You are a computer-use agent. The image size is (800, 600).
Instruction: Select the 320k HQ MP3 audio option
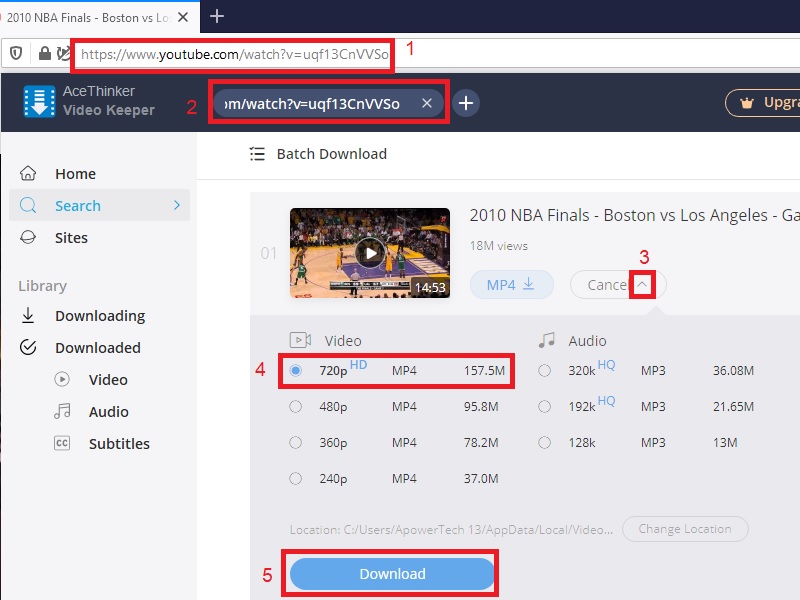click(x=544, y=371)
